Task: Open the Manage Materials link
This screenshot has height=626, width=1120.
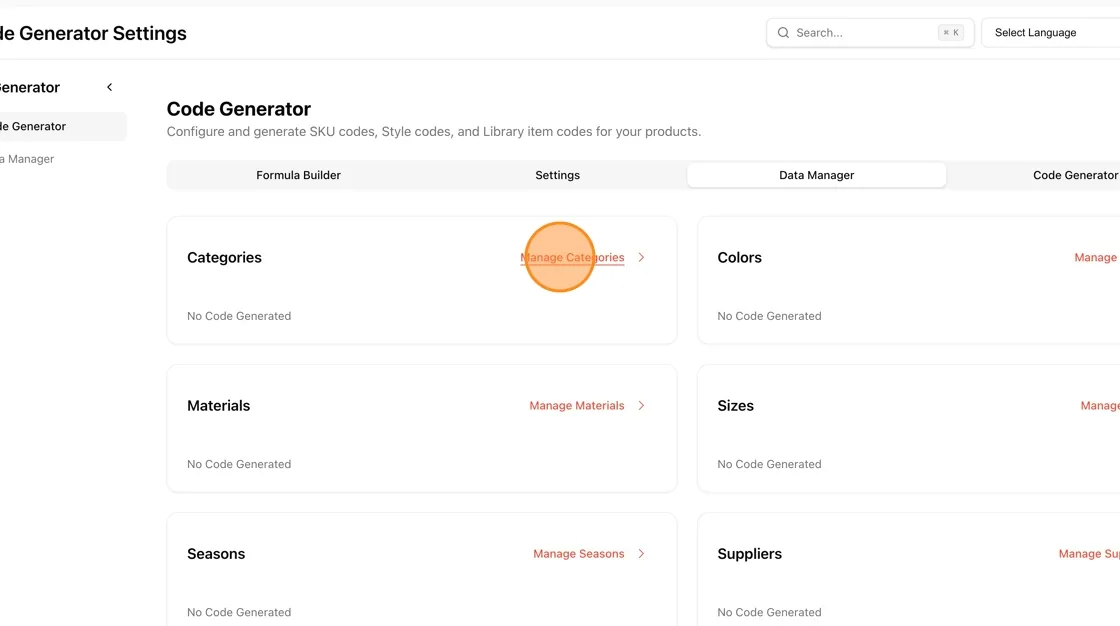Action: pyautogui.click(x=576, y=405)
